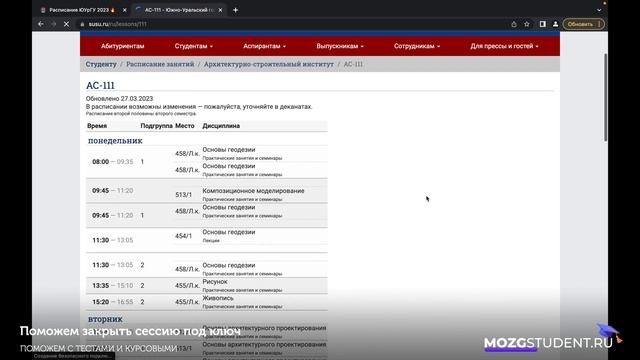Click the вторник day heading
Image resolution: width=640 pixels, height=360 pixels.
coord(105,319)
